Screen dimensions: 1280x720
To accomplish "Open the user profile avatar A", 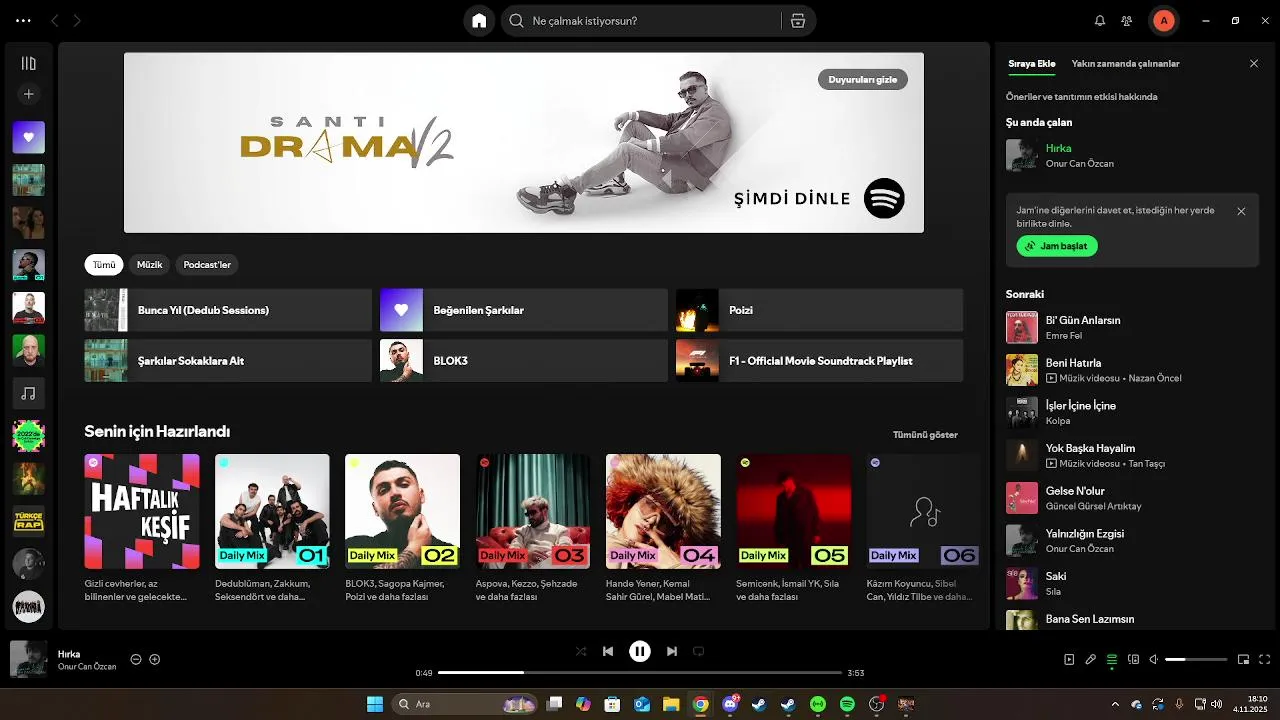I will click(x=1163, y=20).
